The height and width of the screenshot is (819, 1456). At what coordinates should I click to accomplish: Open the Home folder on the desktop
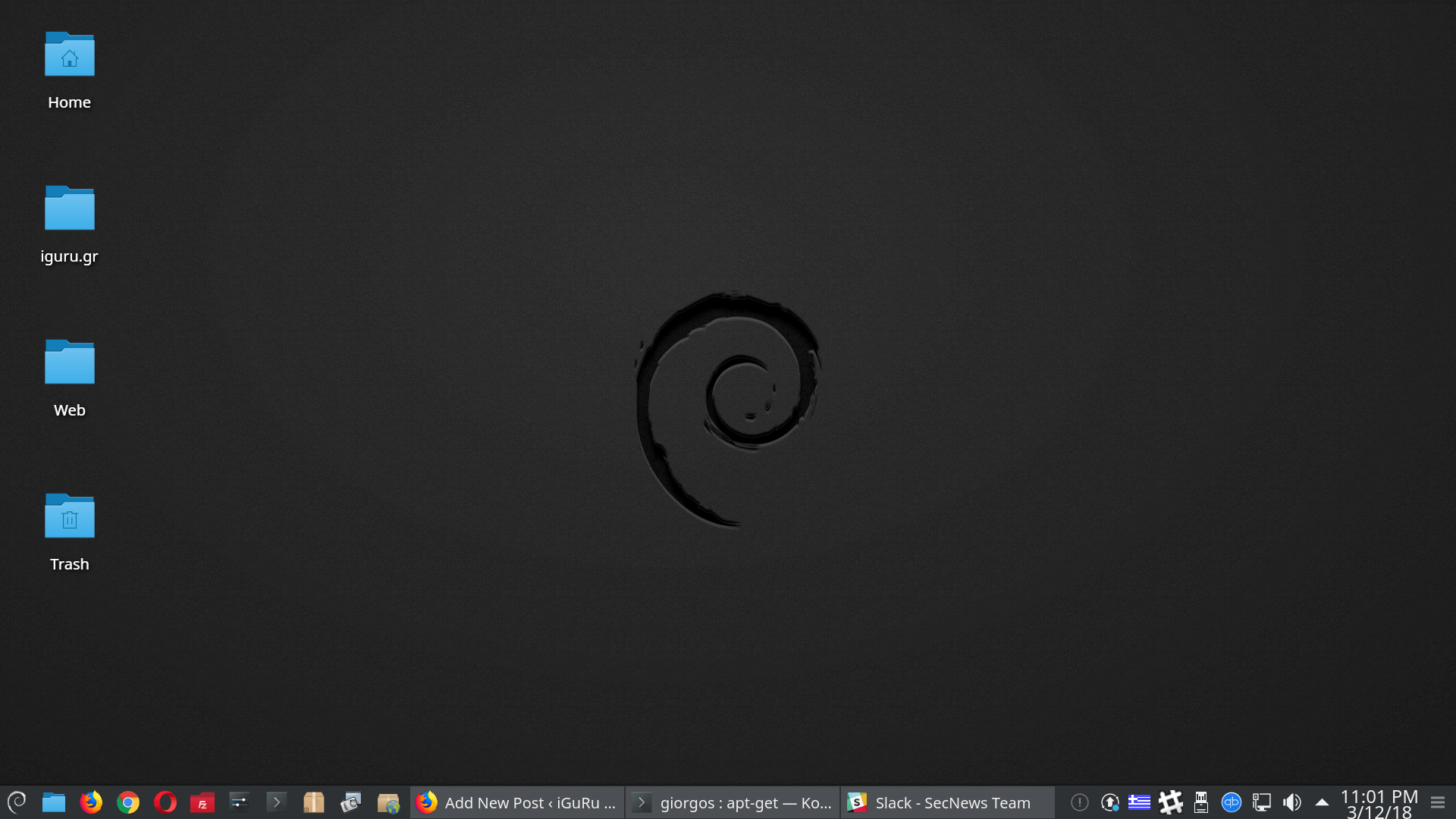69,71
